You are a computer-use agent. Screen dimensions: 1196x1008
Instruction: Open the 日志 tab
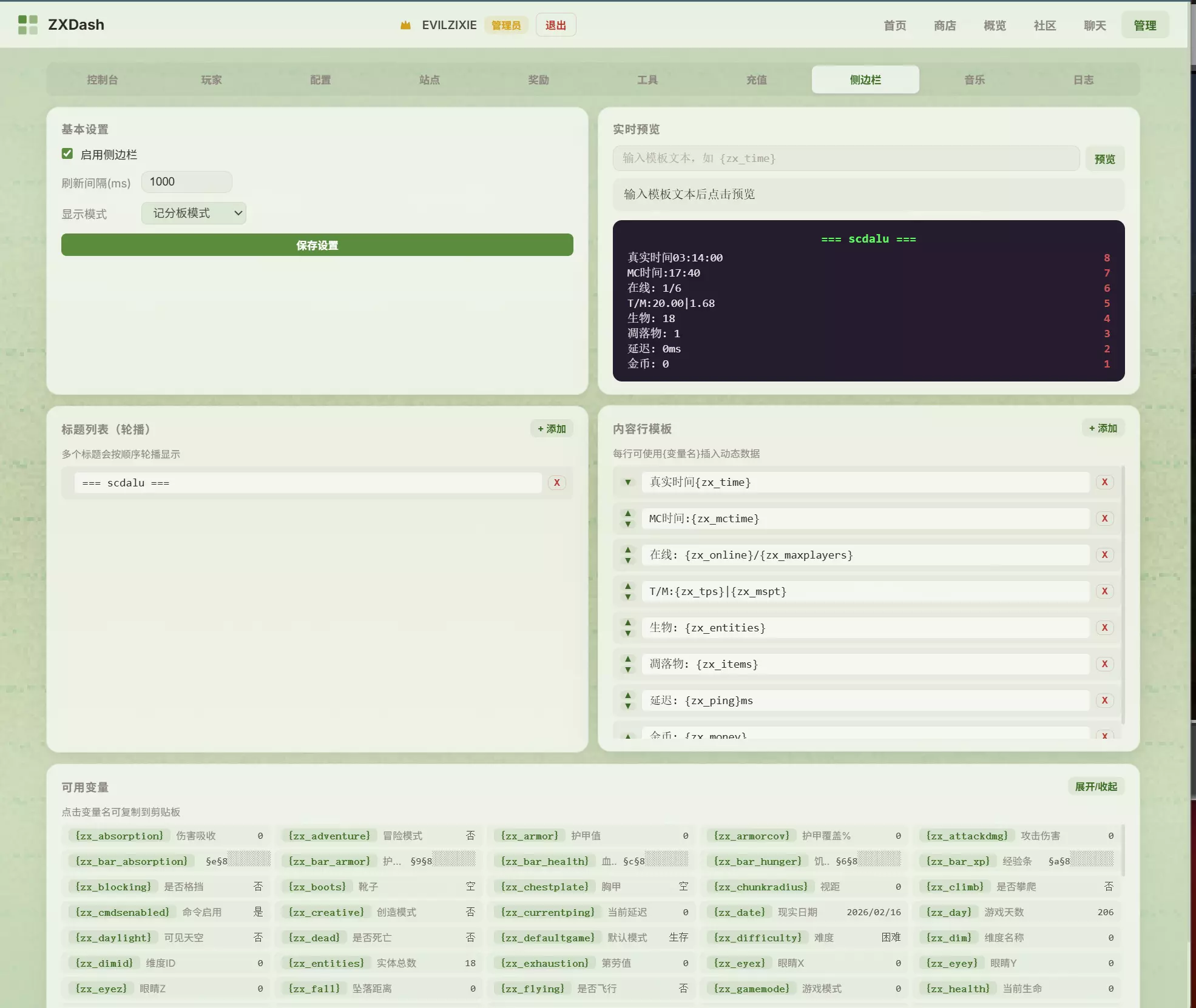tap(1084, 79)
